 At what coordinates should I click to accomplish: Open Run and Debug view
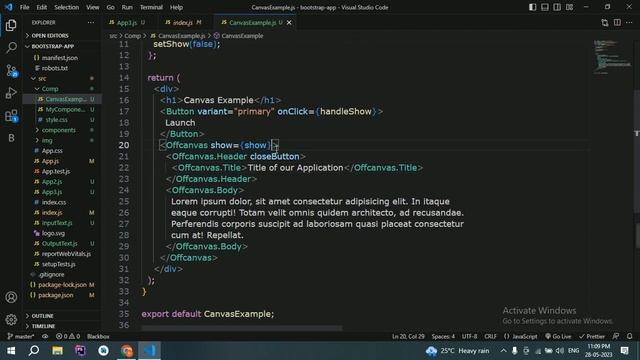pos(11,93)
